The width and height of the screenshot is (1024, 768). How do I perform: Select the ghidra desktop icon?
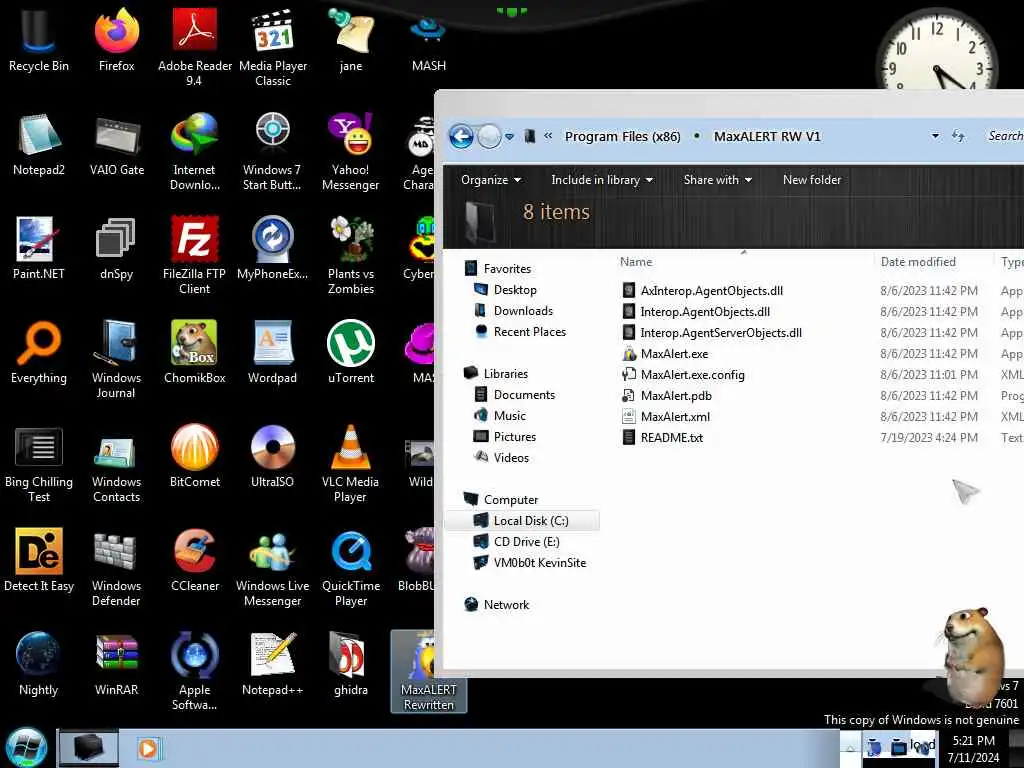click(x=351, y=664)
